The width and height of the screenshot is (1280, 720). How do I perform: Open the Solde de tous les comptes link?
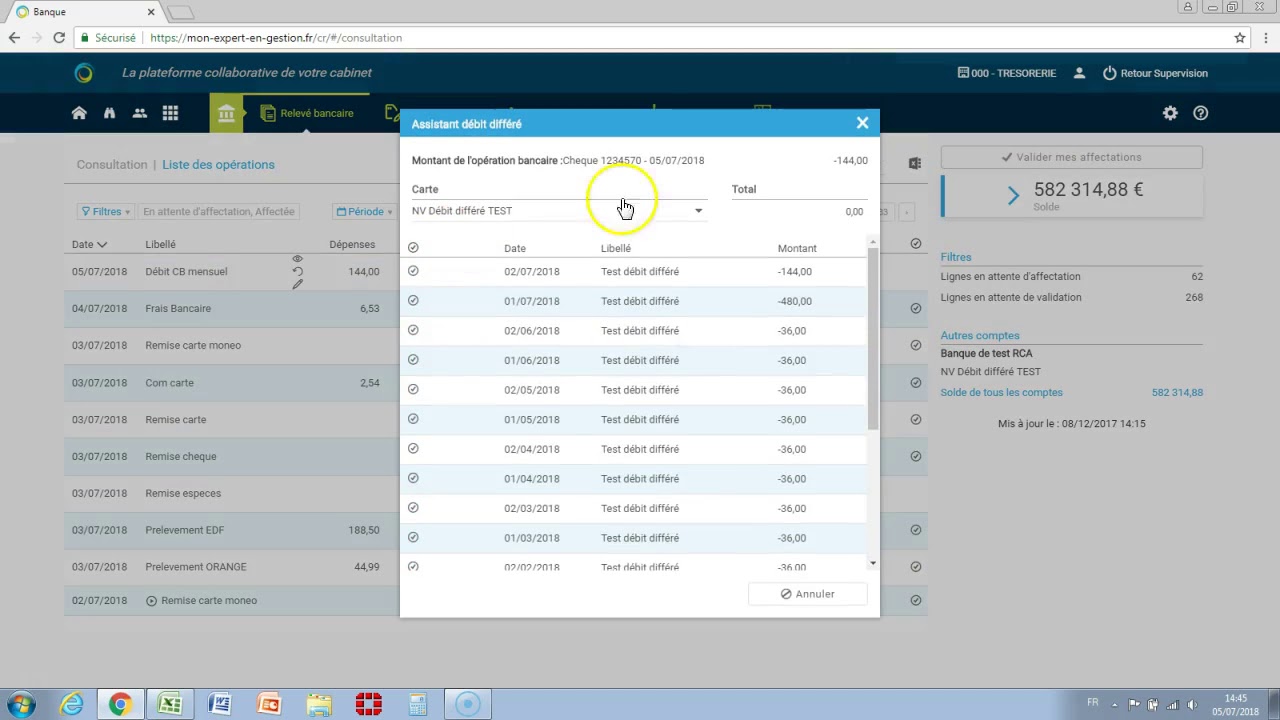coord(1001,392)
